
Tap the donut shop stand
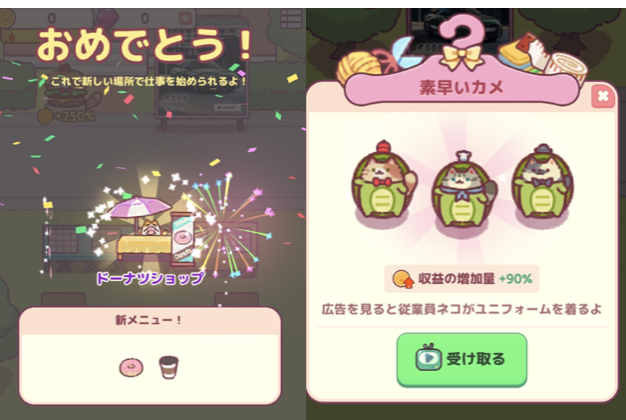coord(154,230)
